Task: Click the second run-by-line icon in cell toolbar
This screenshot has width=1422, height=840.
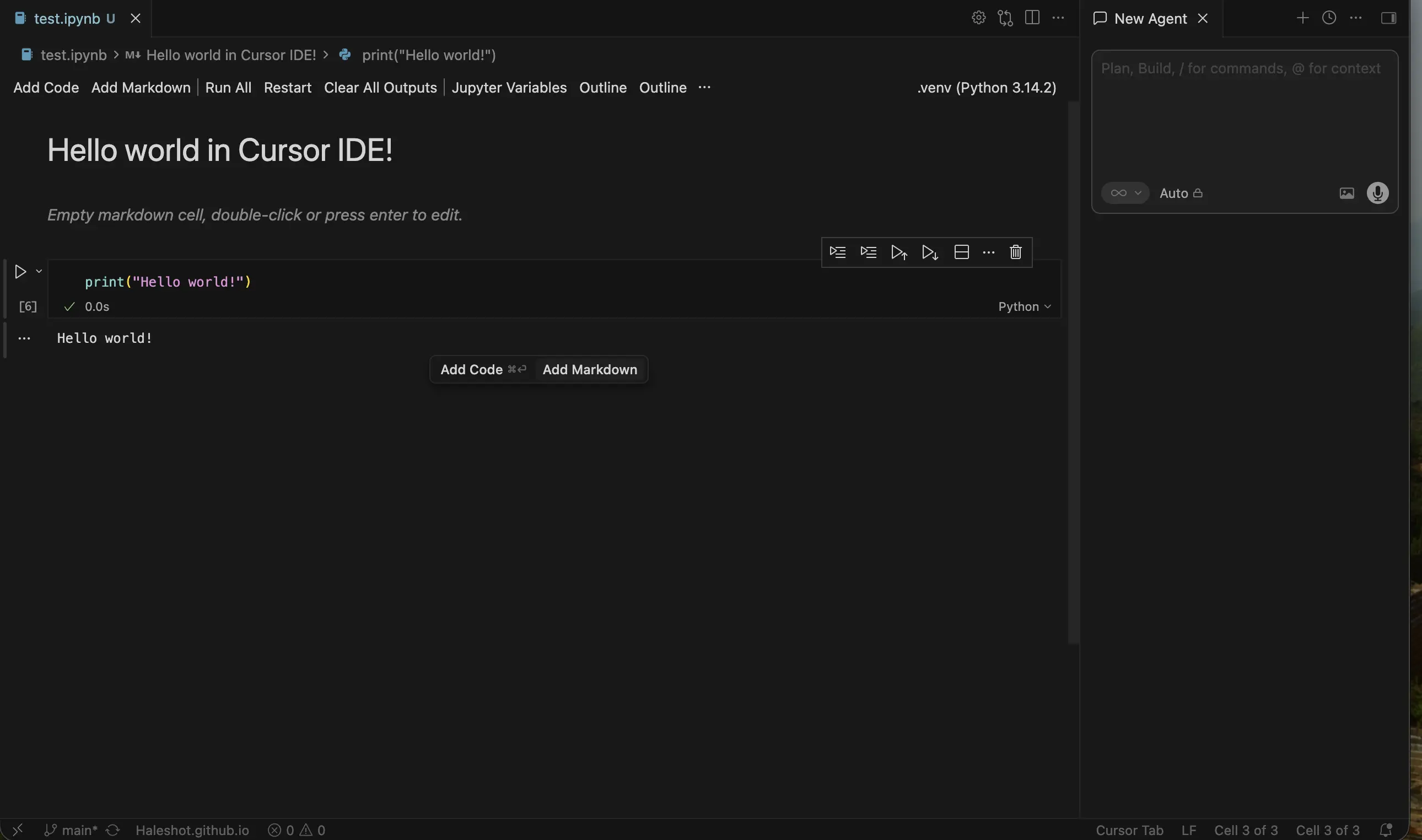Action: pyautogui.click(x=868, y=252)
